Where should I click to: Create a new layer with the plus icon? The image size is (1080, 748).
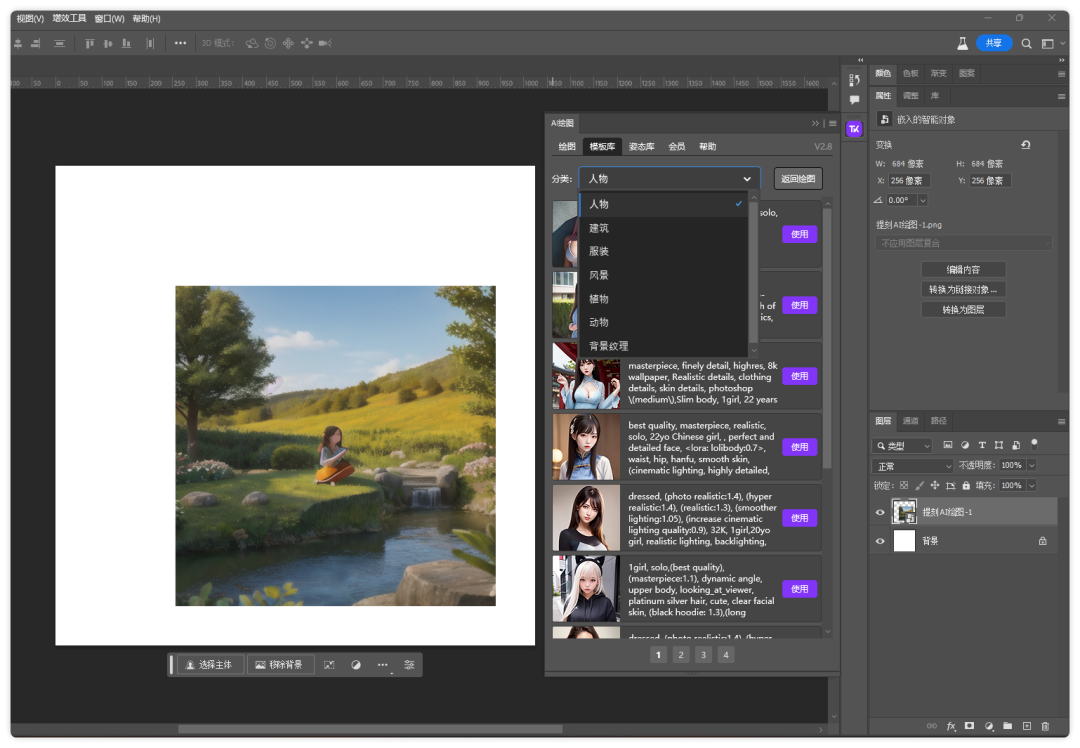[1026, 726]
